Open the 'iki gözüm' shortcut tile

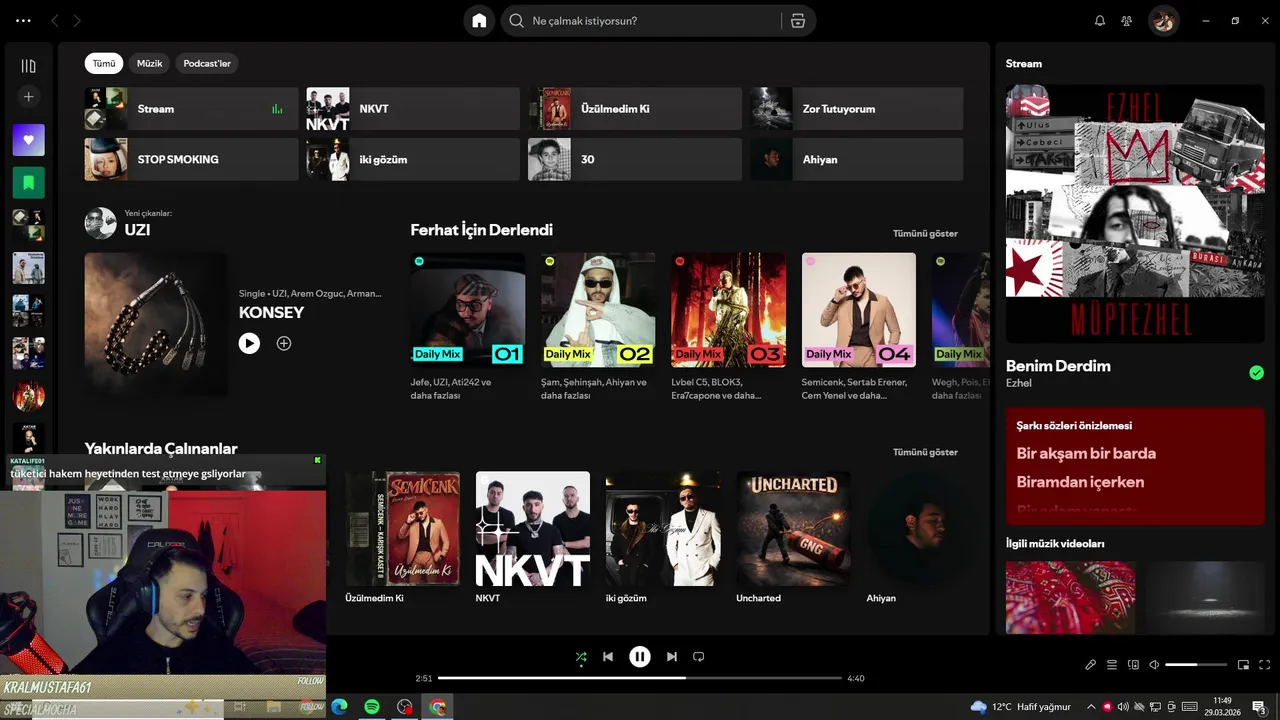[413, 159]
